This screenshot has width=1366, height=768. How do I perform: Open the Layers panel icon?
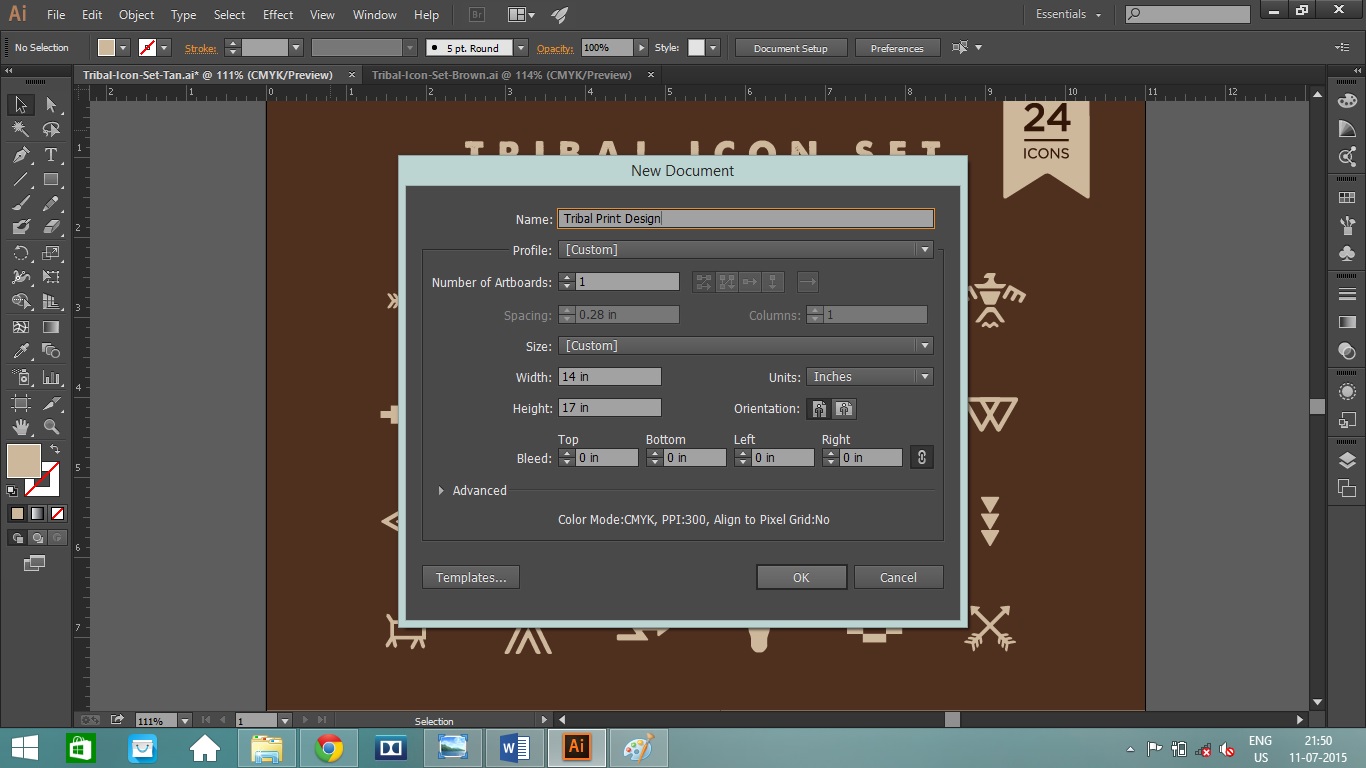1347,460
